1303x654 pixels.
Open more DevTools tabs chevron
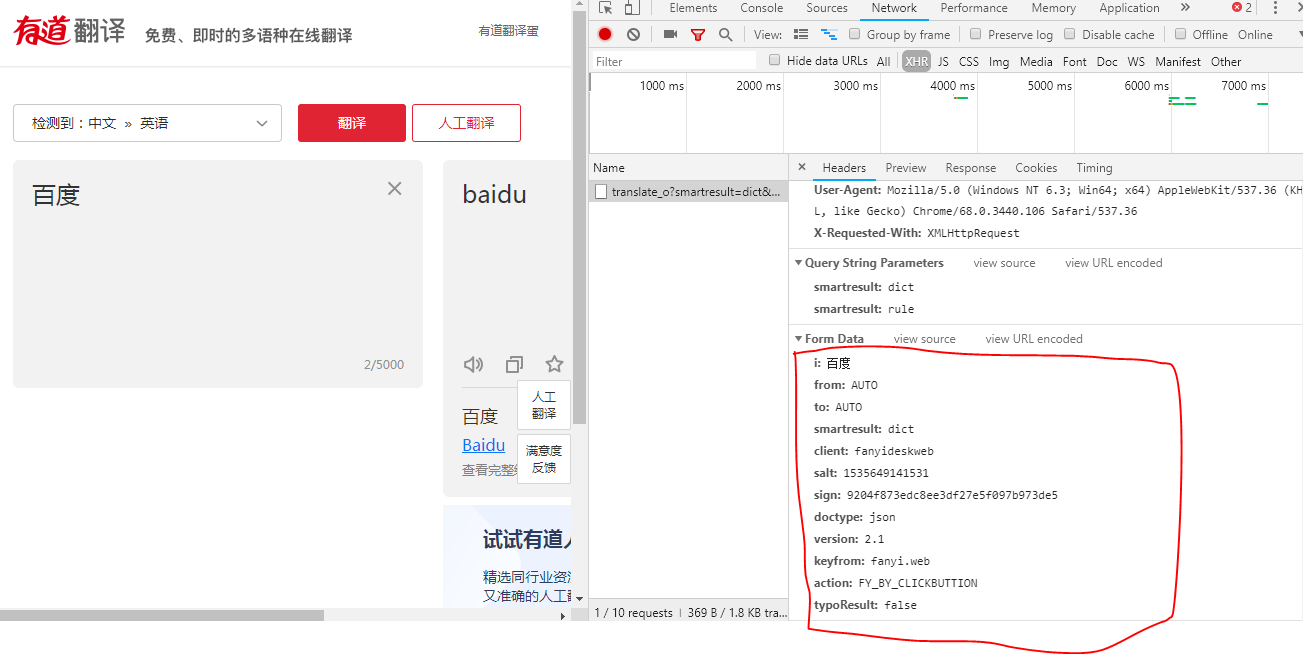coord(1185,8)
